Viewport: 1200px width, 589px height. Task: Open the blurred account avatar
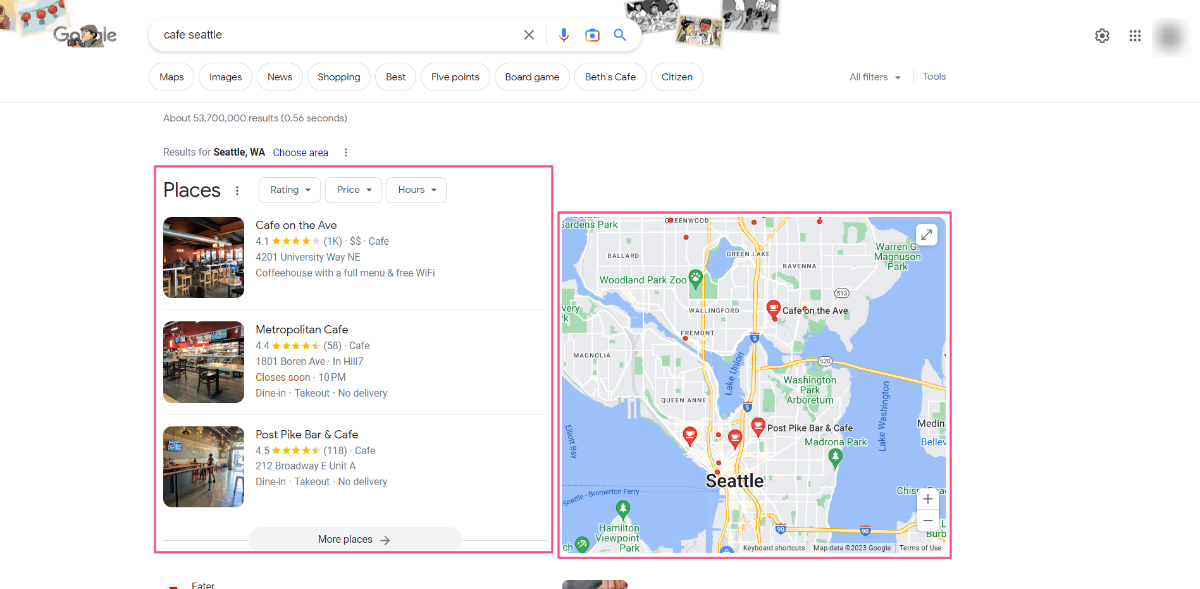[1168, 36]
